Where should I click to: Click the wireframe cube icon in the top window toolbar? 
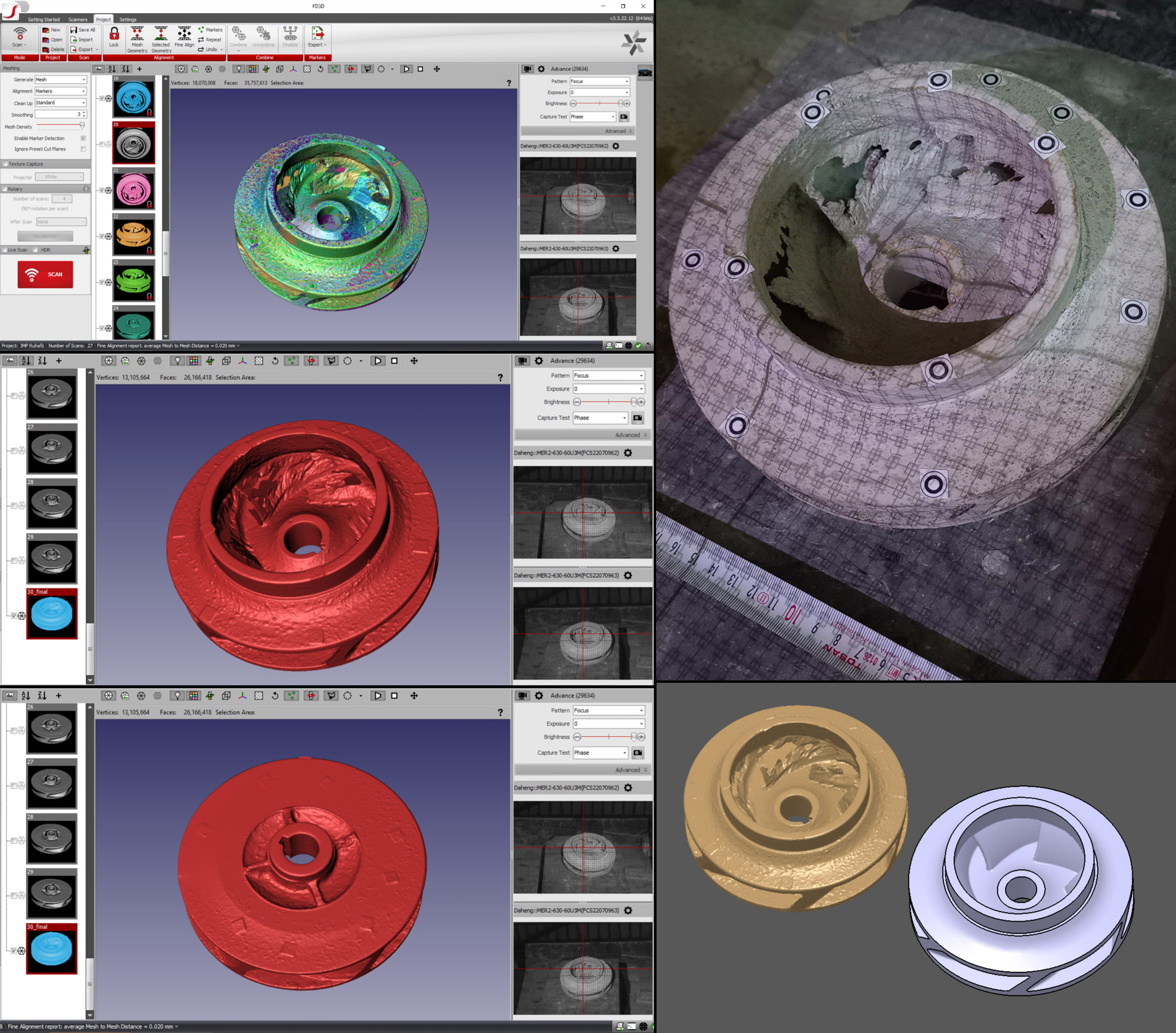[x=280, y=69]
